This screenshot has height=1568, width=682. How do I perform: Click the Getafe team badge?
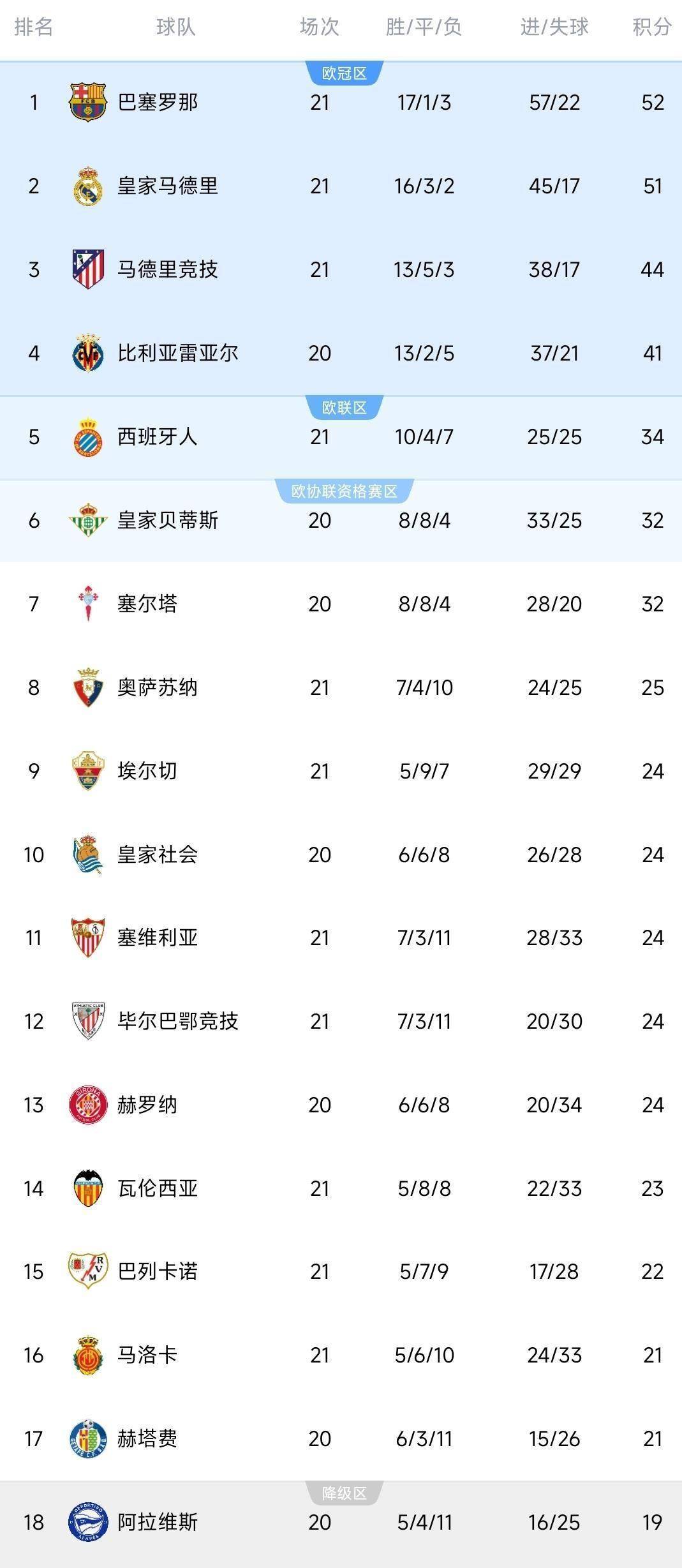pos(87,1438)
